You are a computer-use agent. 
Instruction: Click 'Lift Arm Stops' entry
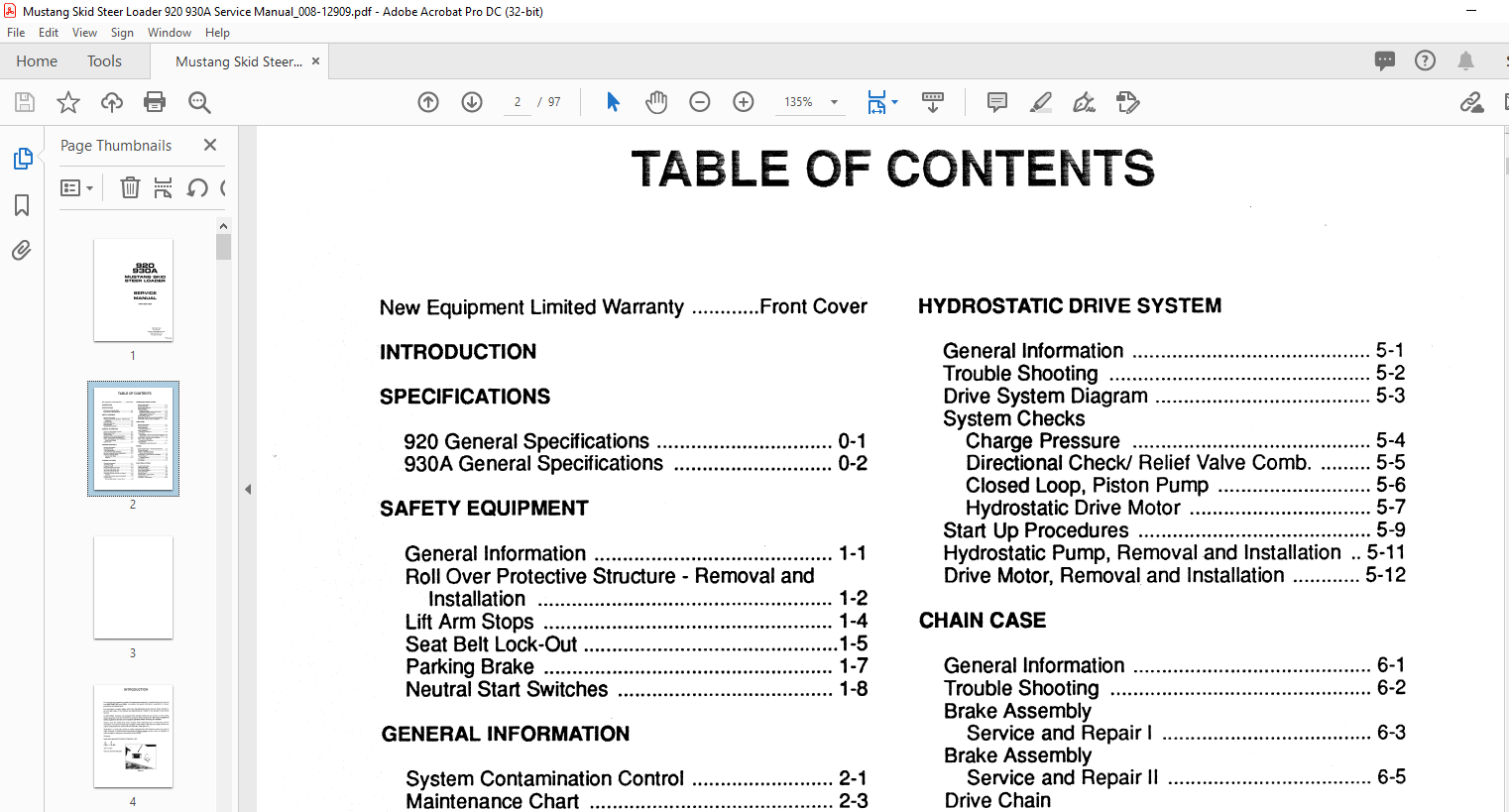(x=636, y=622)
